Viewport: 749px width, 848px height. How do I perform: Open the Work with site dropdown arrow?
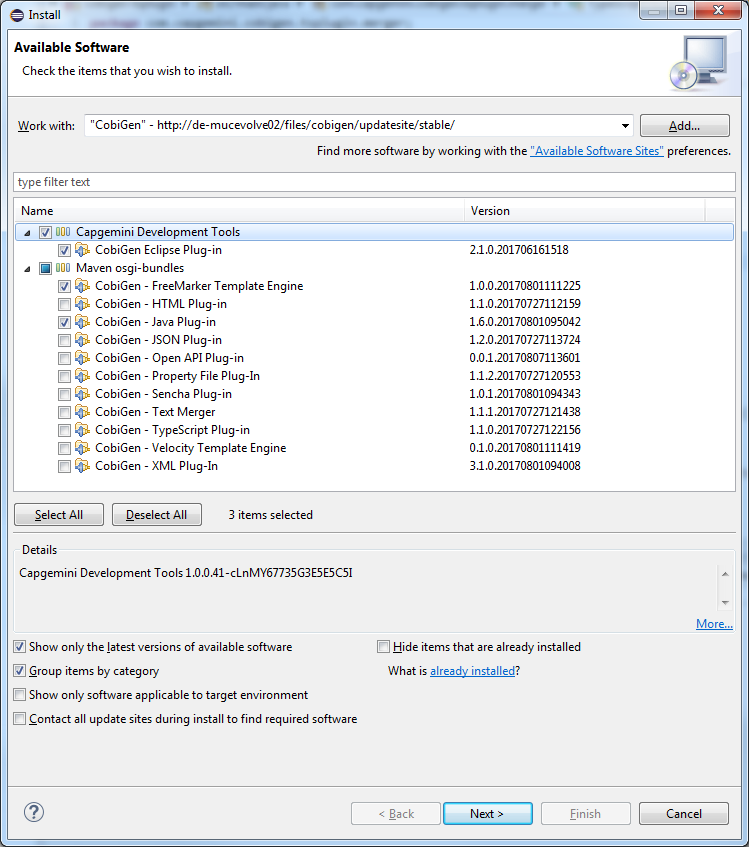coord(625,125)
